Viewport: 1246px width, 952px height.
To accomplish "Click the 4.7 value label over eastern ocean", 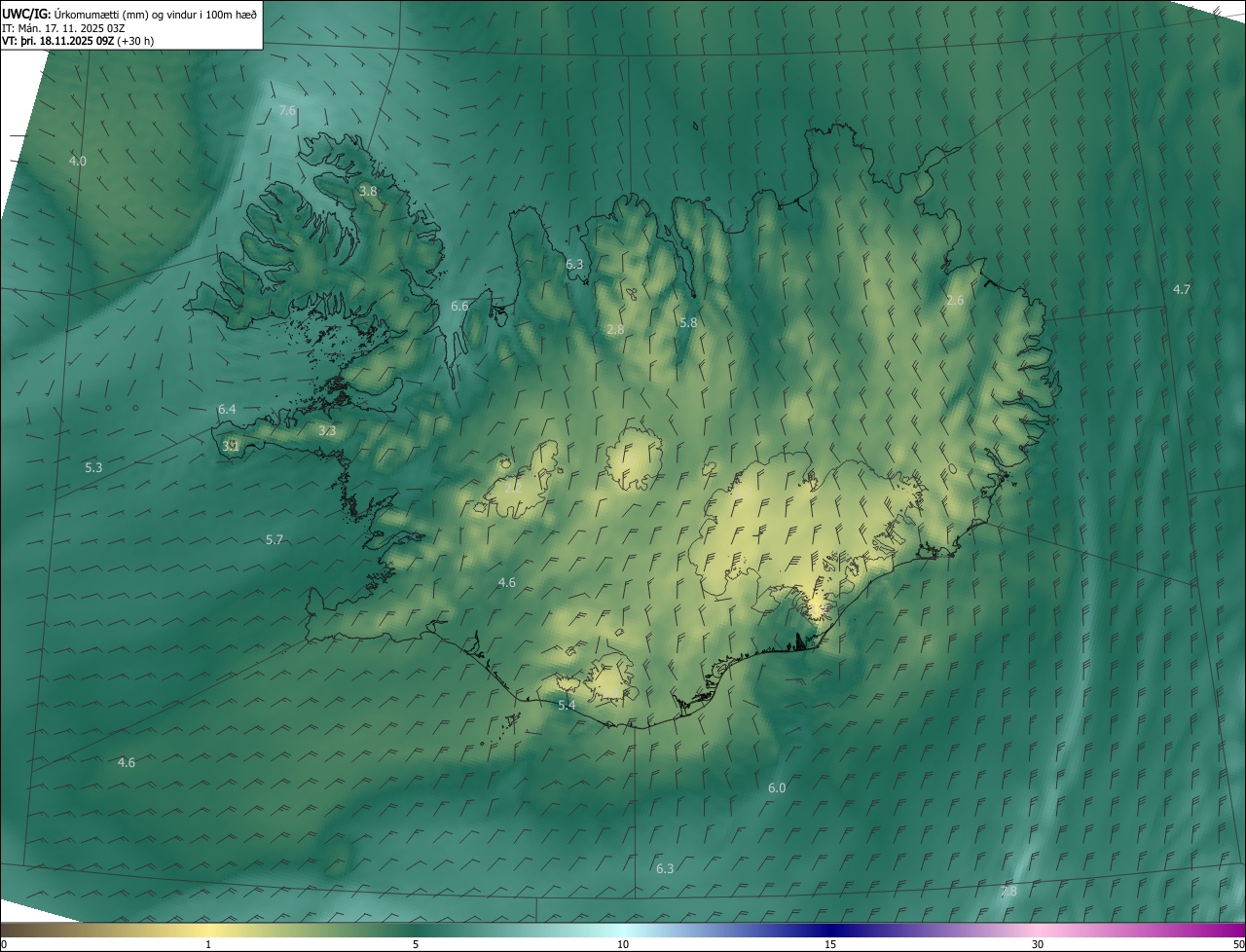I will click(1182, 289).
